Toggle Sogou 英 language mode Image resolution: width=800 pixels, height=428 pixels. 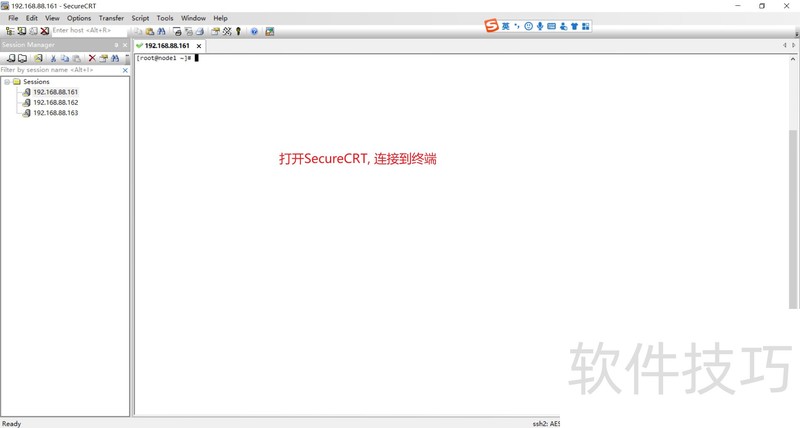click(506, 26)
